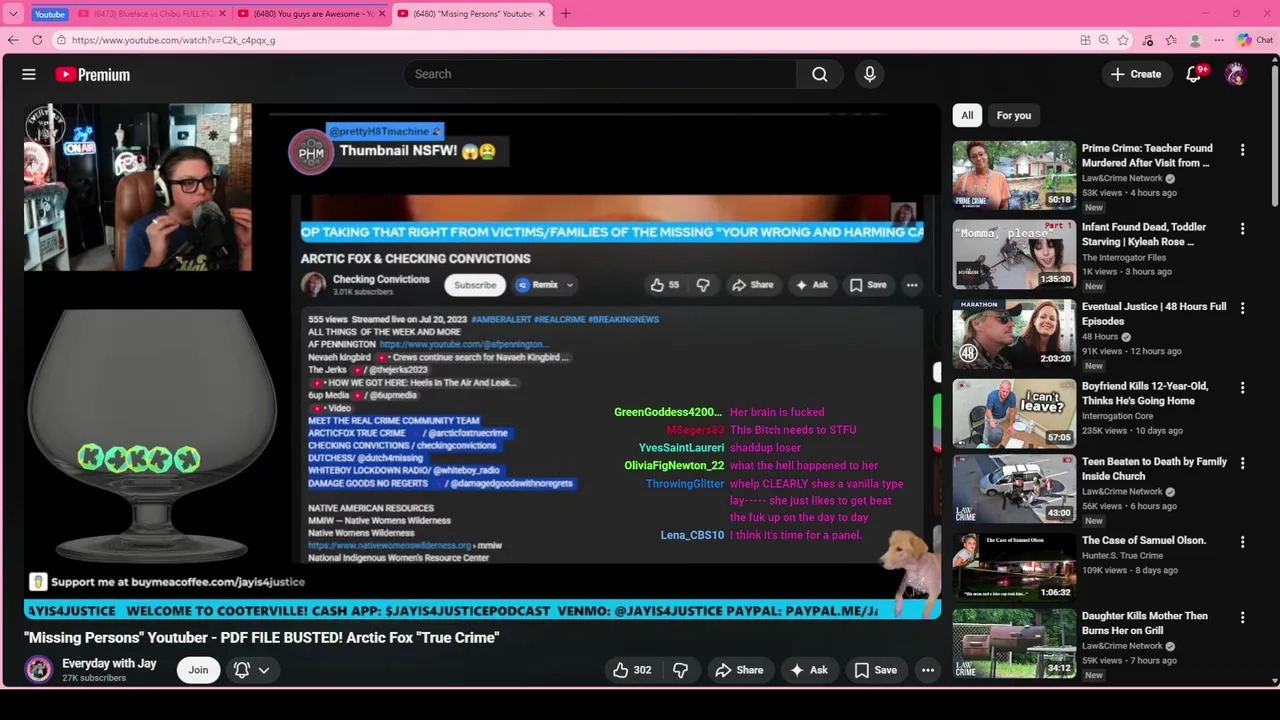Expand the notification bell preferences dropdown
Screen dimensions: 1280x720
tap(264, 670)
